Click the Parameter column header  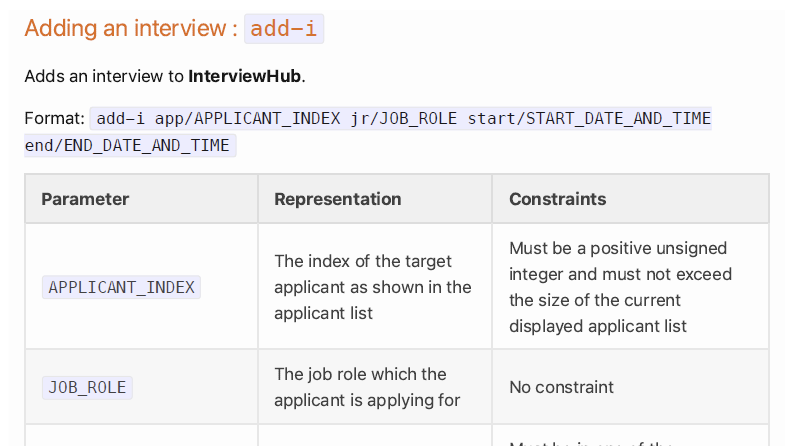142,199
